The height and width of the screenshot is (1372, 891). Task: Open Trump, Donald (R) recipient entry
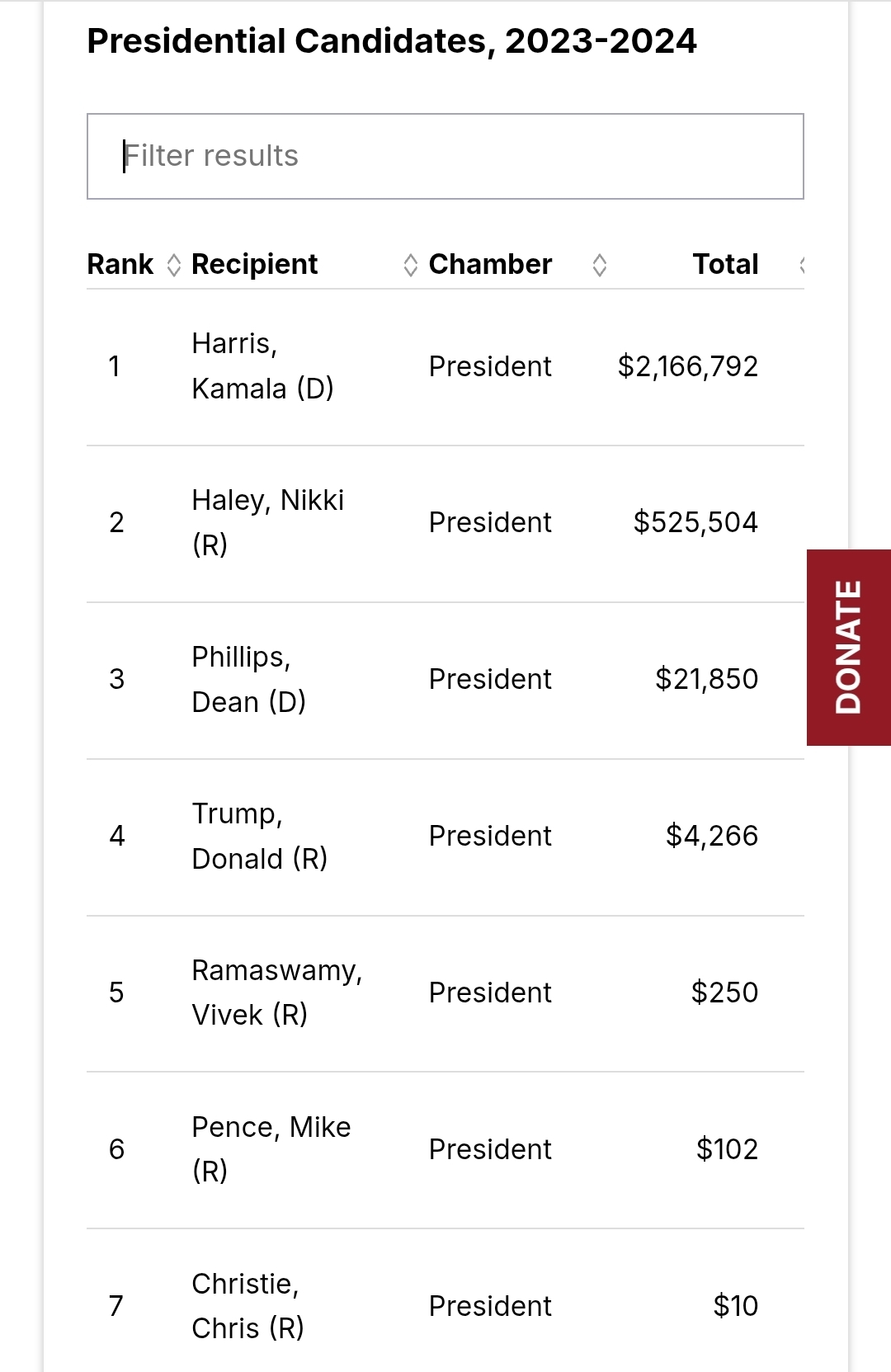point(259,836)
